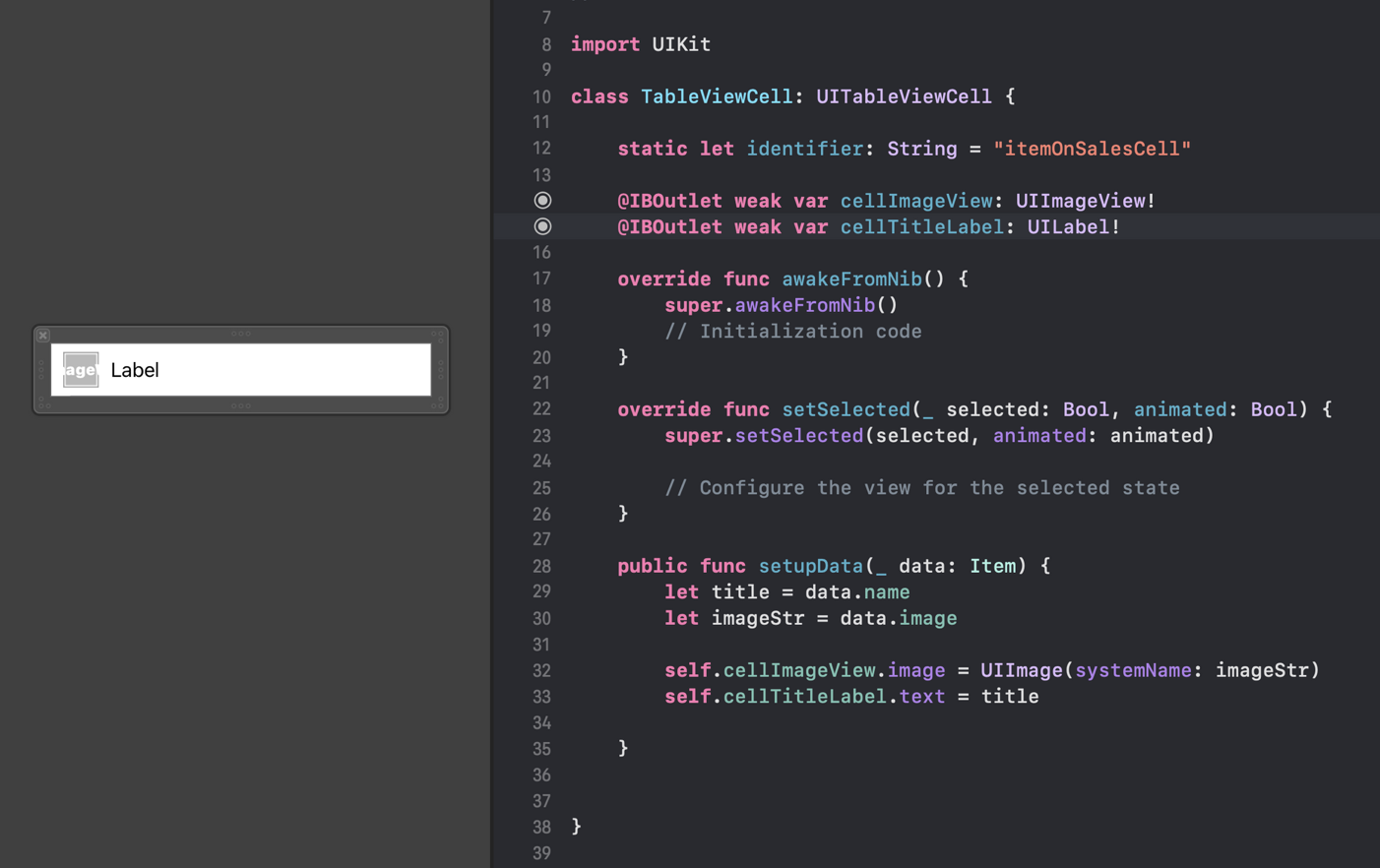Click the super.awakeFromNib() call
The height and width of the screenshot is (868, 1380).
pyautogui.click(x=782, y=305)
